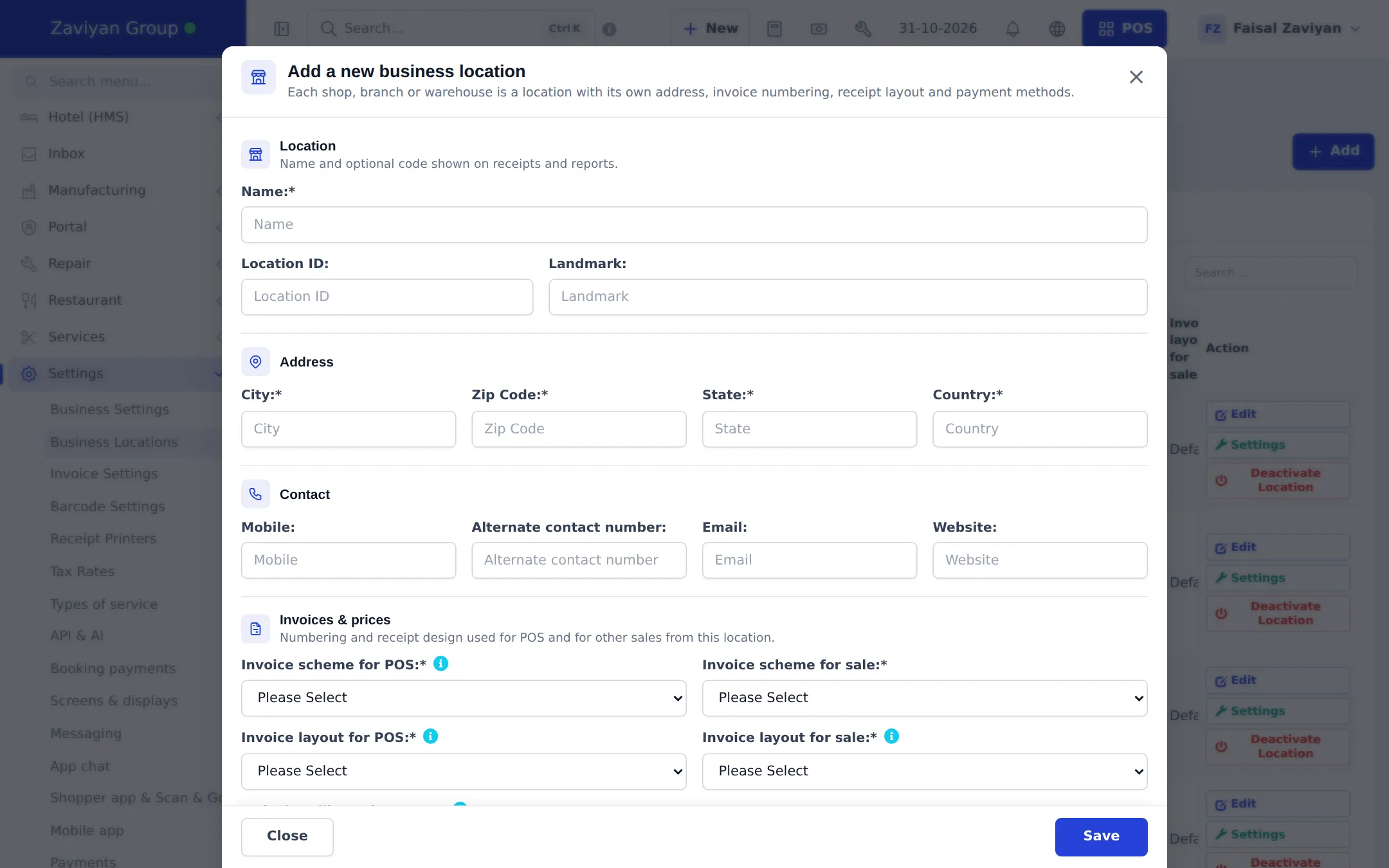Click the Hotel (HMS) bed icon
This screenshot has height=868, width=1389.
pyautogui.click(x=29, y=117)
